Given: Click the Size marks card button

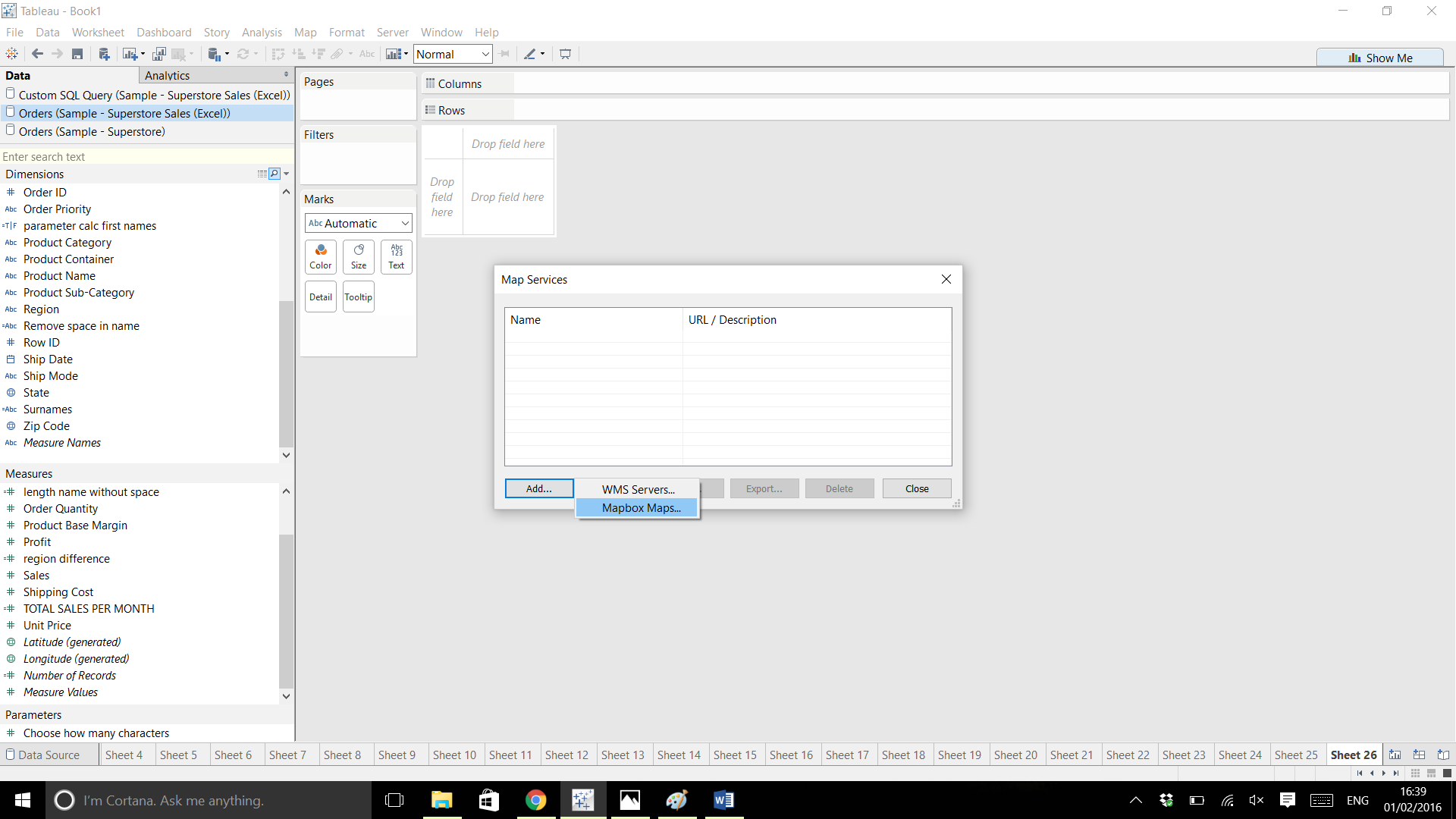Looking at the screenshot, I should pyautogui.click(x=359, y=256).
